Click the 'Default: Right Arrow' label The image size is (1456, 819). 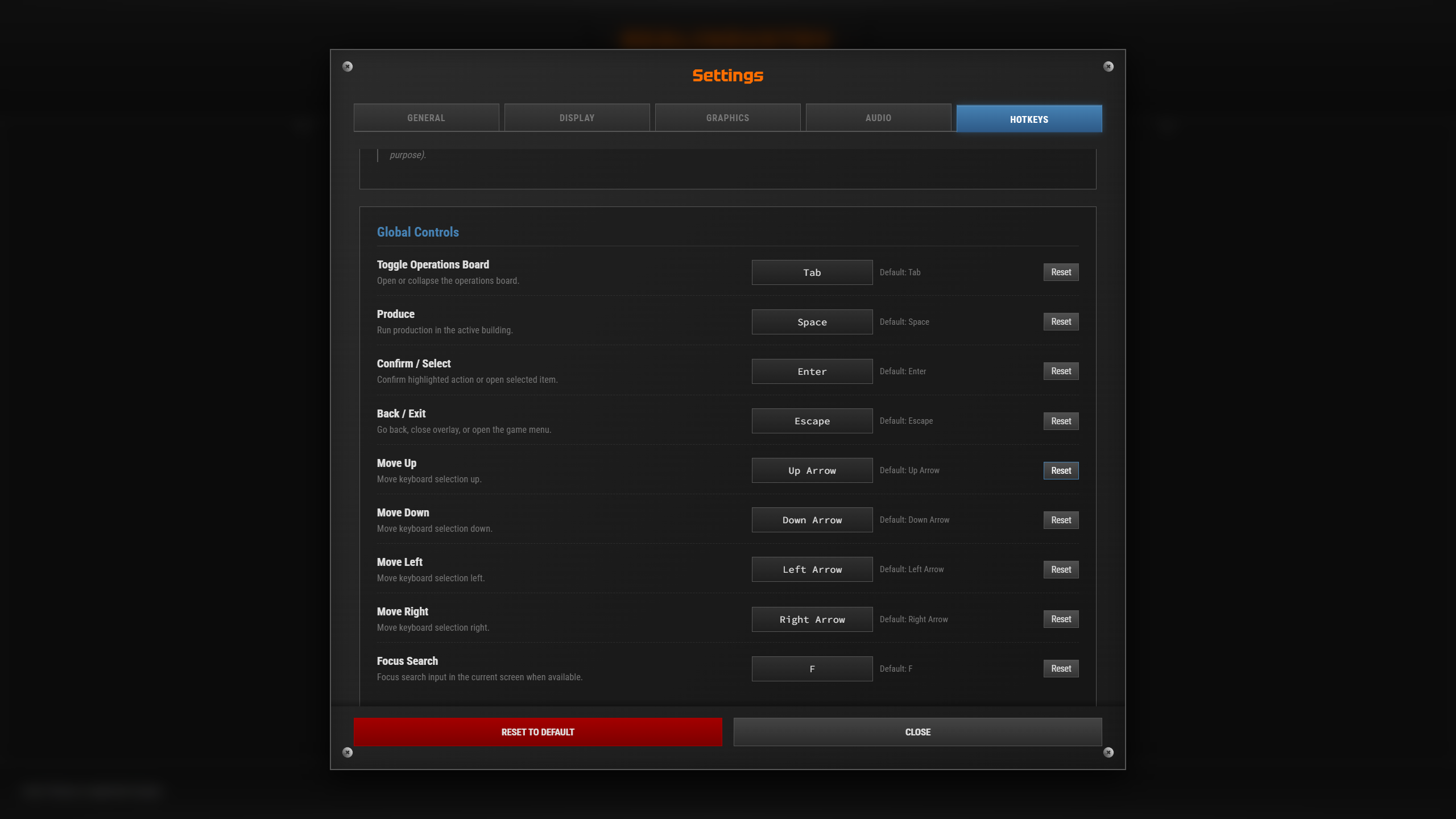click(914, 619)
